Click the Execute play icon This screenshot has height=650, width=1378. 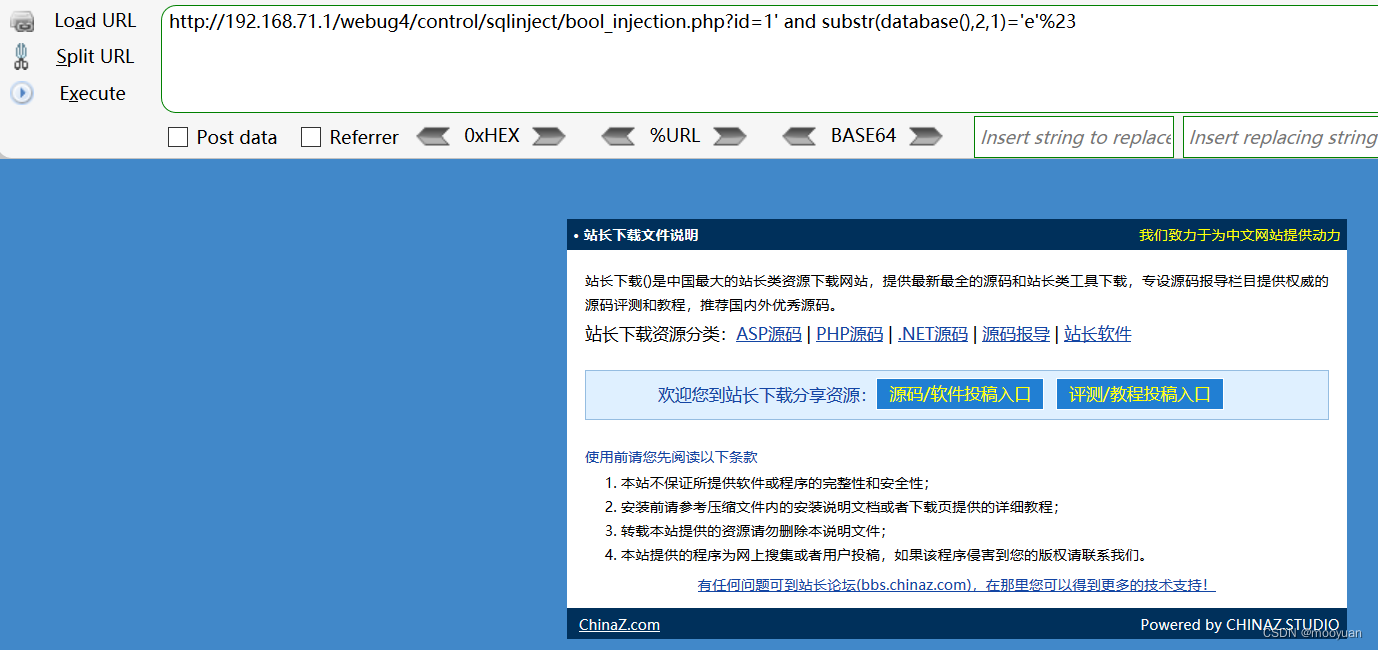[x=22, y=93]
